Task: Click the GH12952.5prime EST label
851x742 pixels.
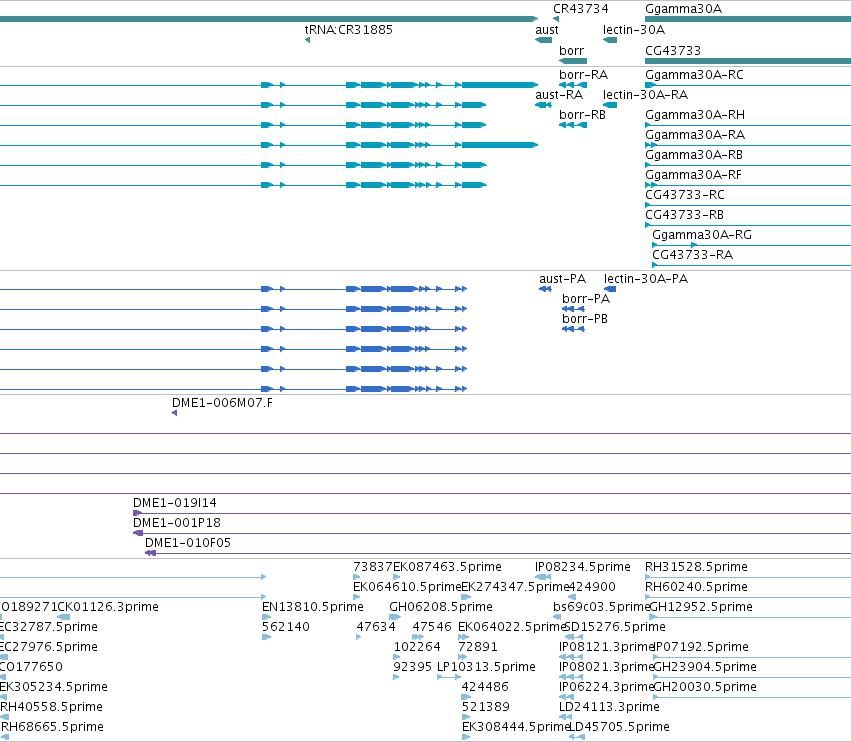Action: click(x=701, y=607)
